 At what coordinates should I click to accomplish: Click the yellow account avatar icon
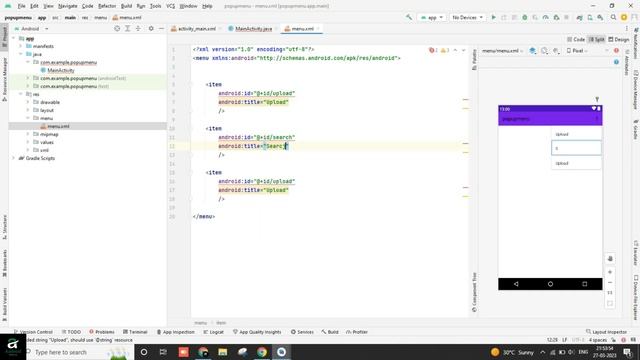[x=624, y=18]
